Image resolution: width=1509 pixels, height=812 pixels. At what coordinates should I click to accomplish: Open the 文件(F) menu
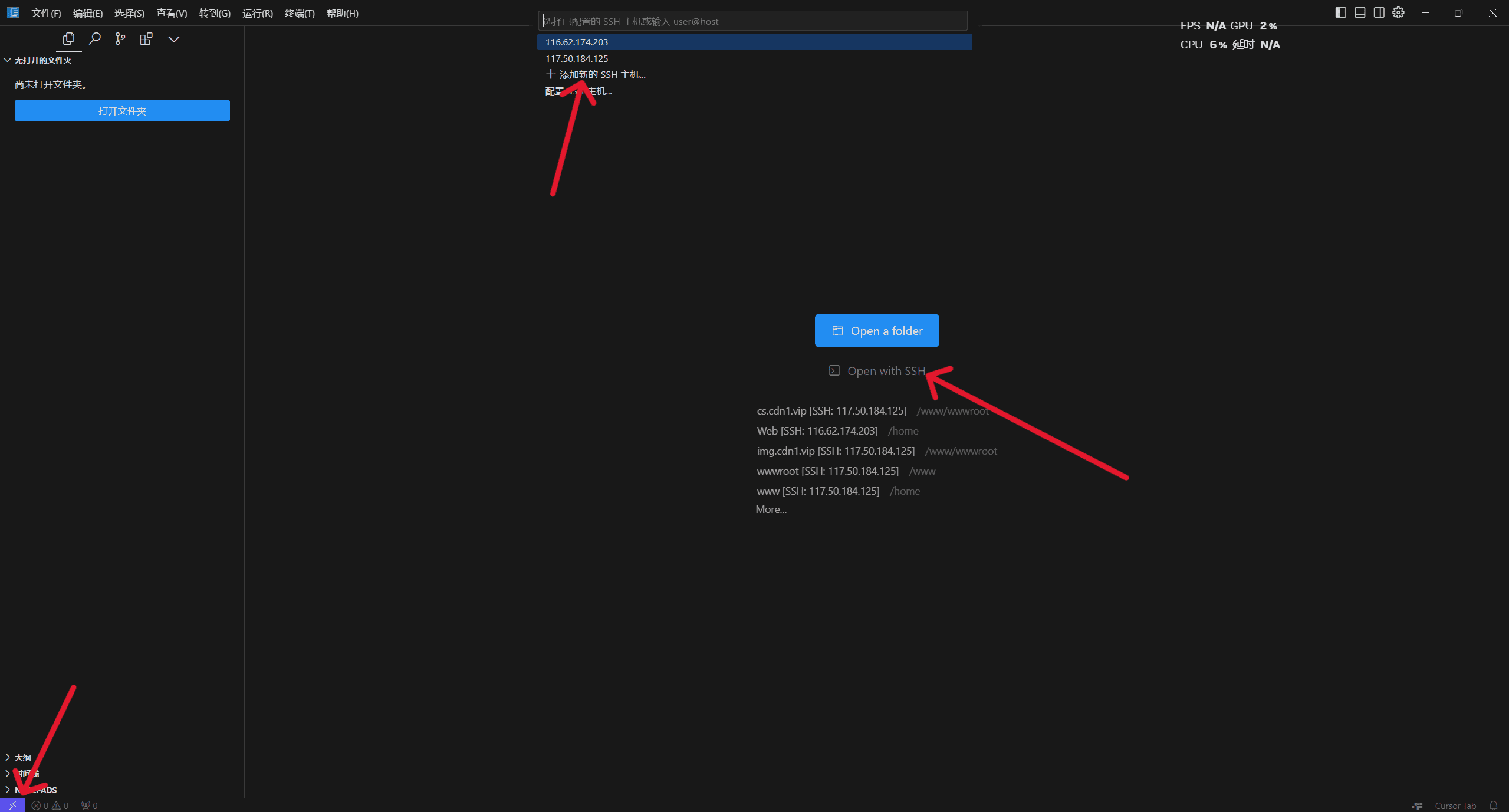46,13
